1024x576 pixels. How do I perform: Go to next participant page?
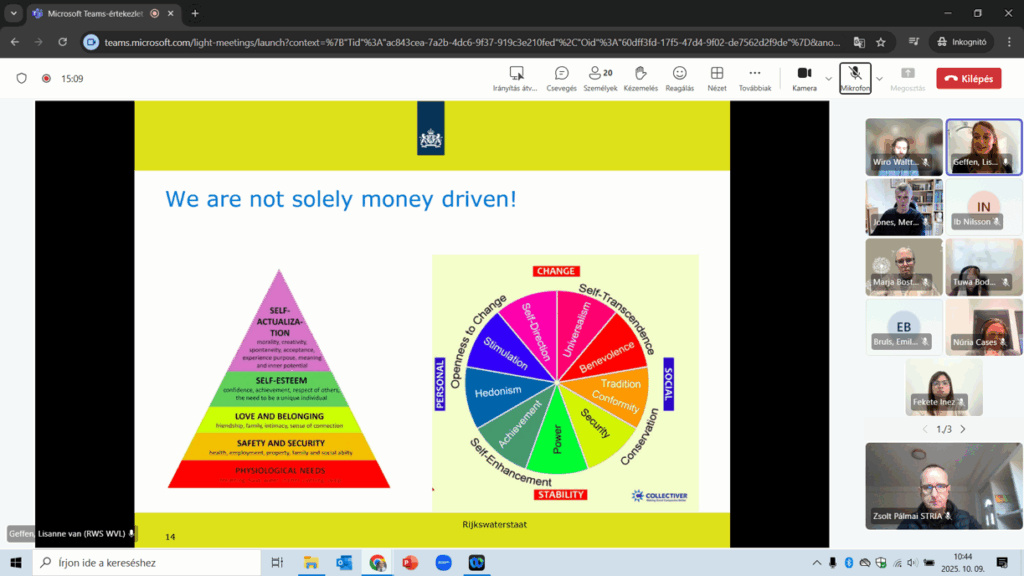tap(963, 429)
